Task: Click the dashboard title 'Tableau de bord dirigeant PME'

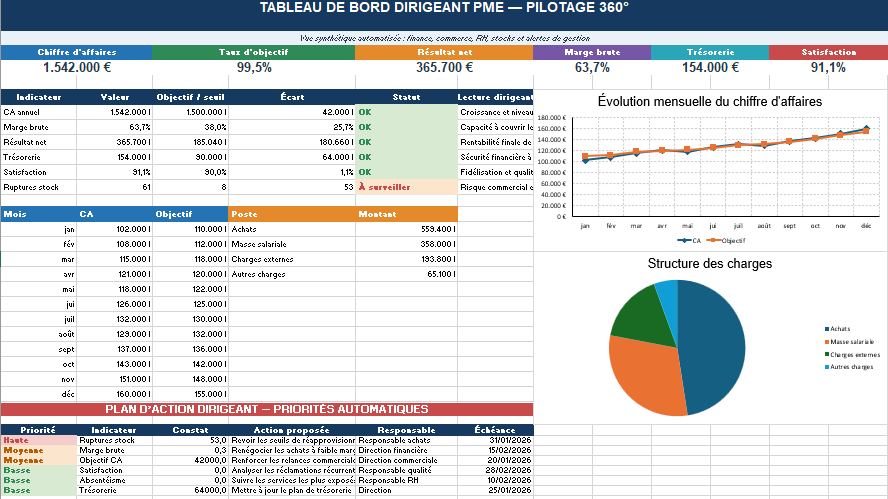Action: point(444,8)
